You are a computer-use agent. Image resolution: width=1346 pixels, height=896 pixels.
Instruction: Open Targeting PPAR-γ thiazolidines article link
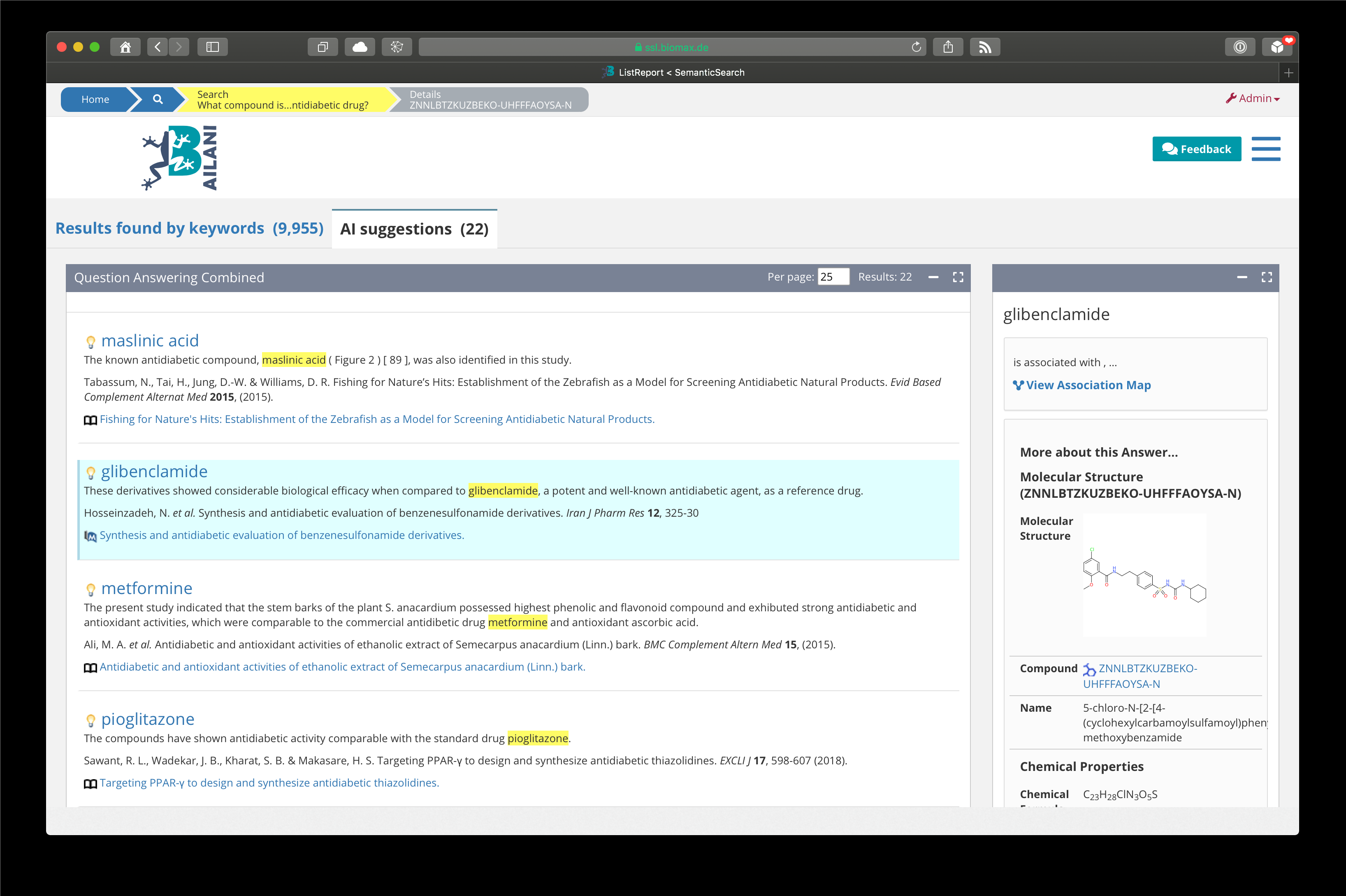click(x=269, y=783)
